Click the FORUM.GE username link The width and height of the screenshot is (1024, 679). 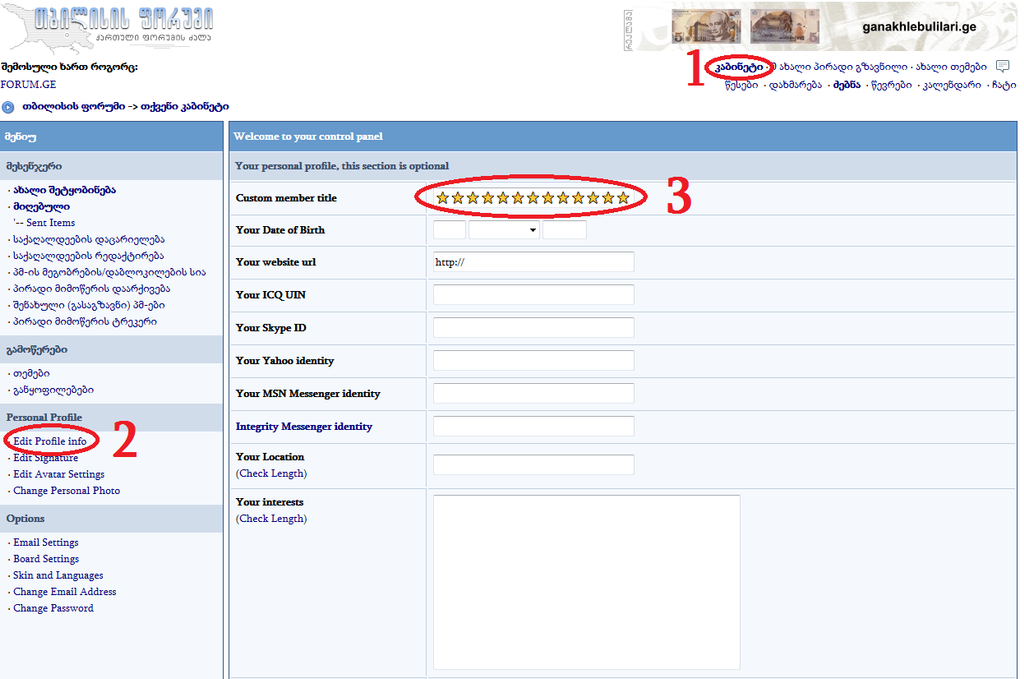pyautogui.click(x=28, y=84)
